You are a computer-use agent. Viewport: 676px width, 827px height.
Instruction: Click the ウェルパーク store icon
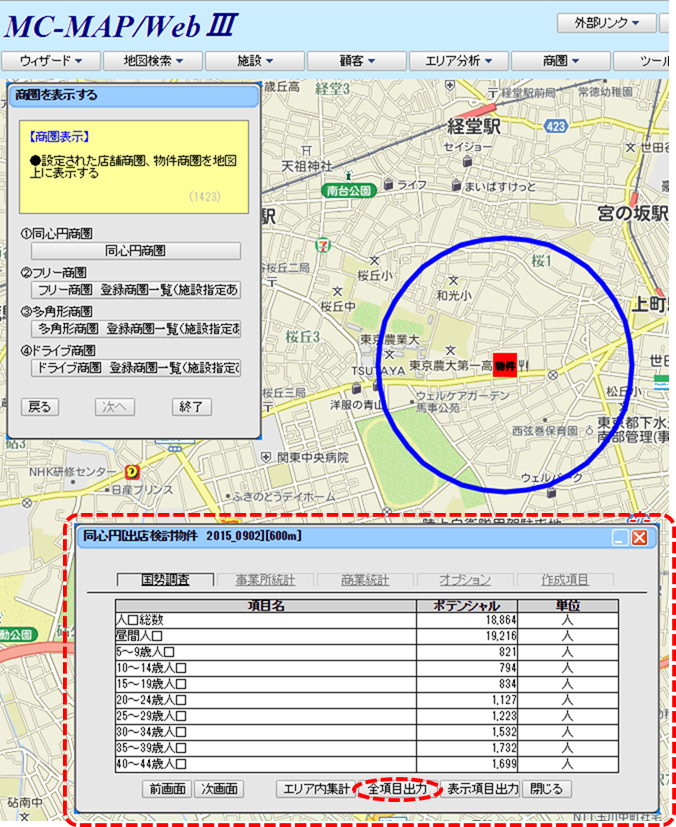pos(552,493)
